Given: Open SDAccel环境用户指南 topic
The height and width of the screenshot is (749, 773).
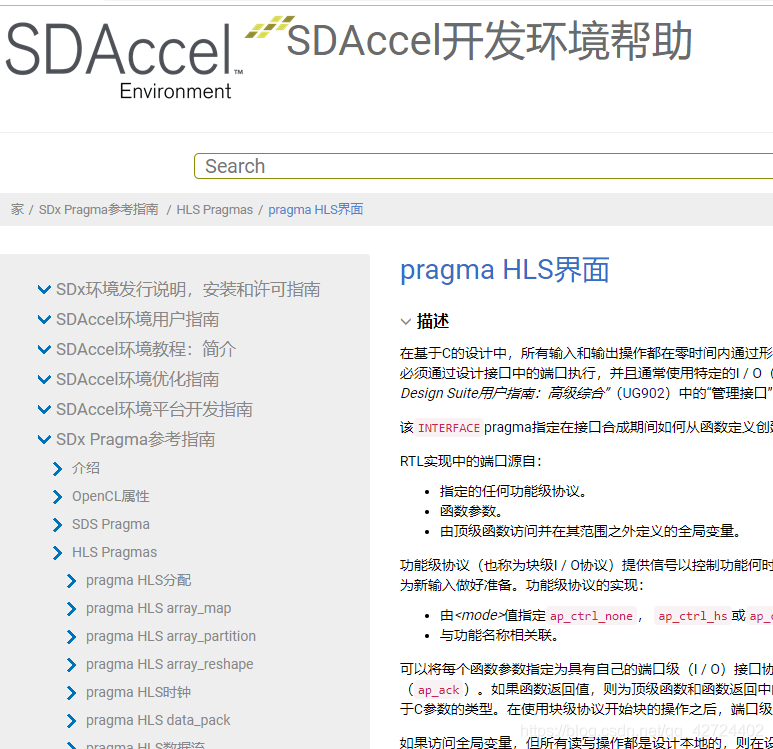Looking at the screenshot, I should pos(138,320).
